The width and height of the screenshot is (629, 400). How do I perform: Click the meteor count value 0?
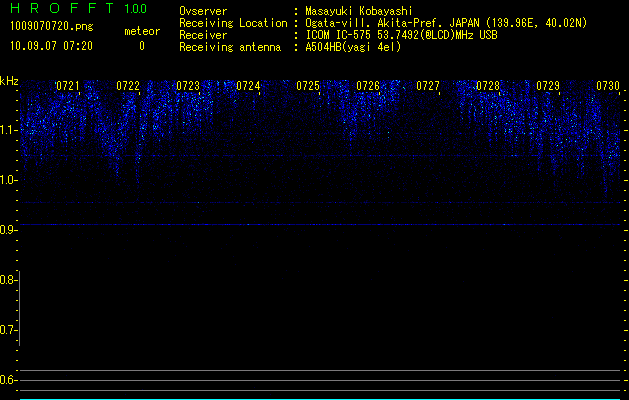click(142, 46)
